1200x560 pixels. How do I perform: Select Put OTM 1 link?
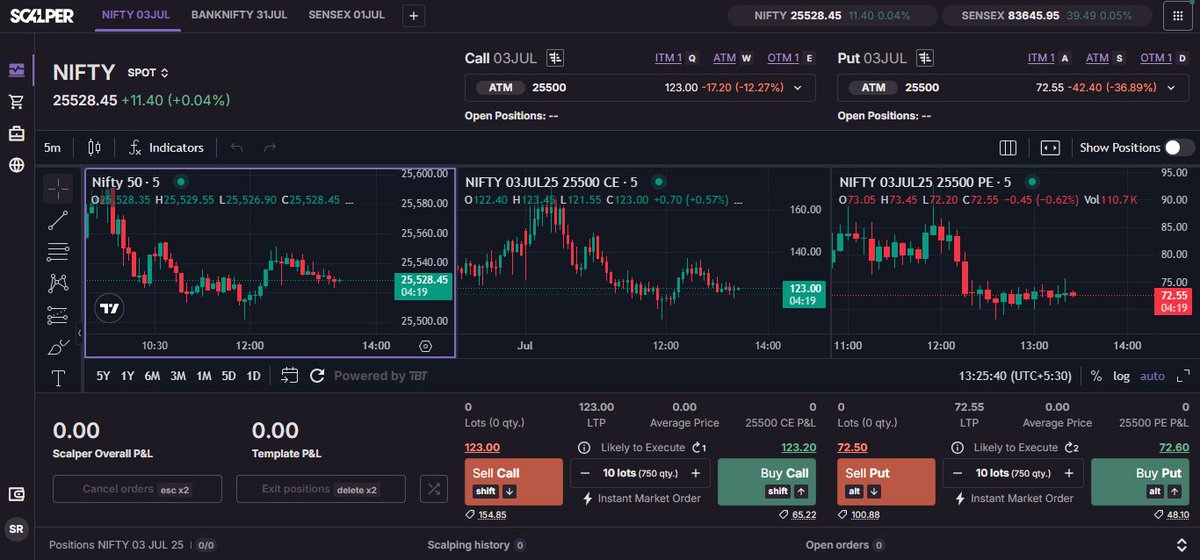pyautogui.click(x=1155, y=58)
